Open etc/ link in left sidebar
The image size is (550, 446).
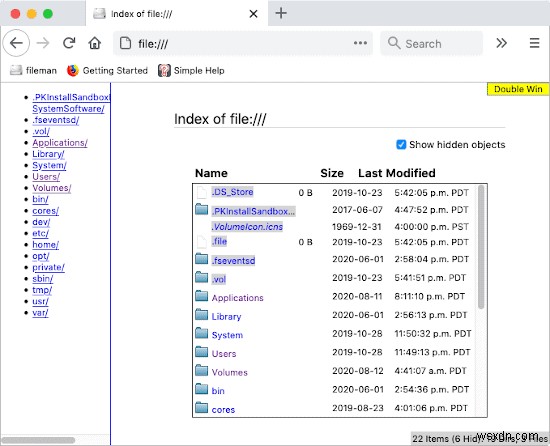[40, 233]
